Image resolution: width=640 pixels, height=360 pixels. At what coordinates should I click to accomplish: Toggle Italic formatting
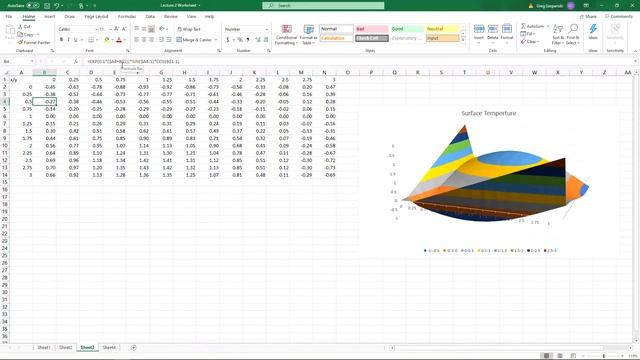coord(68,40)
